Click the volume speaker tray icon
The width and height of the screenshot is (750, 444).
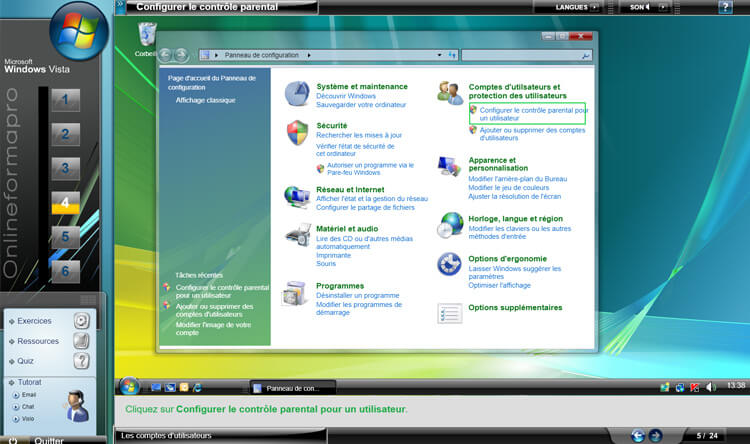[710, 387]
